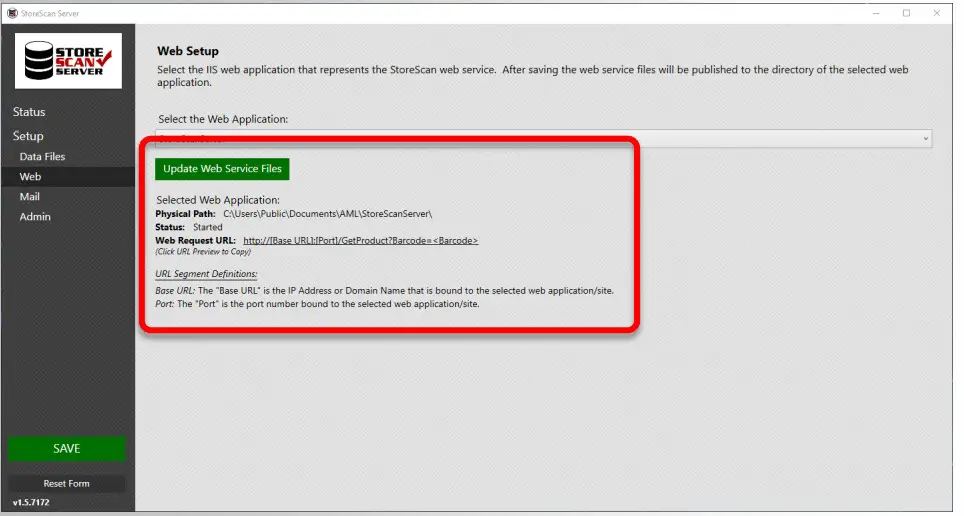This screenshot has width=964, height=516.
Task: Click the web application dropdown arrow
Action: (925, 139)
